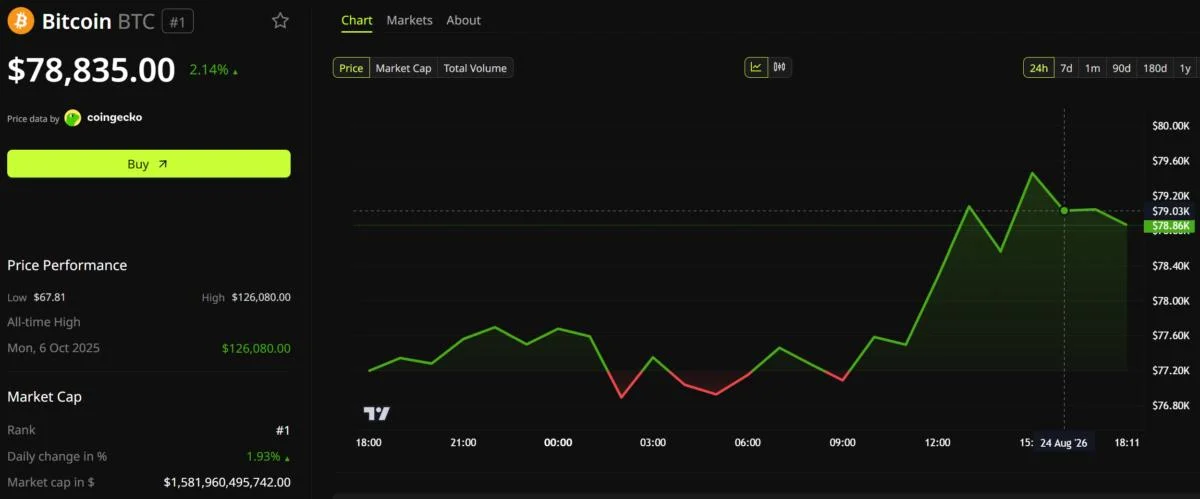Click the All-time High label
The width and height of the screenshot is (1200, 499).
coord(44,322)
